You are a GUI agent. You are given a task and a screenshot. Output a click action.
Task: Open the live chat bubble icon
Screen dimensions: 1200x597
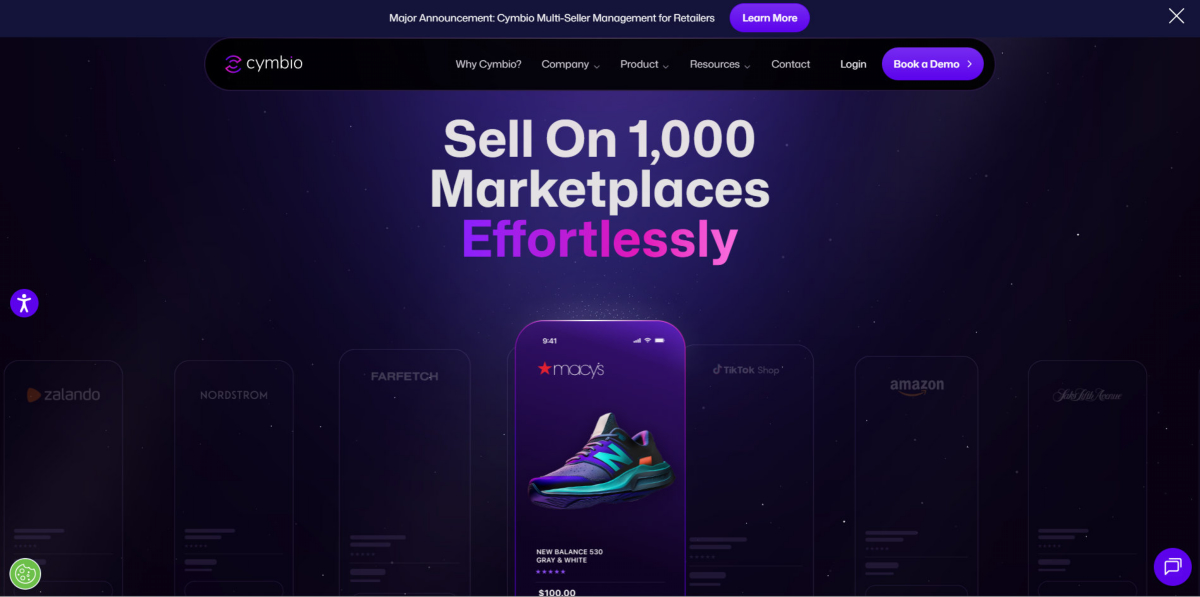tap(1172, 567)
